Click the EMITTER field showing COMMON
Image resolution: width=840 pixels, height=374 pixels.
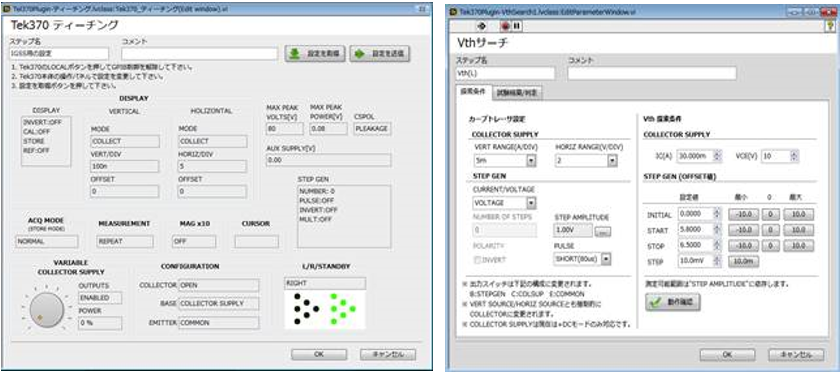point(219,323)
